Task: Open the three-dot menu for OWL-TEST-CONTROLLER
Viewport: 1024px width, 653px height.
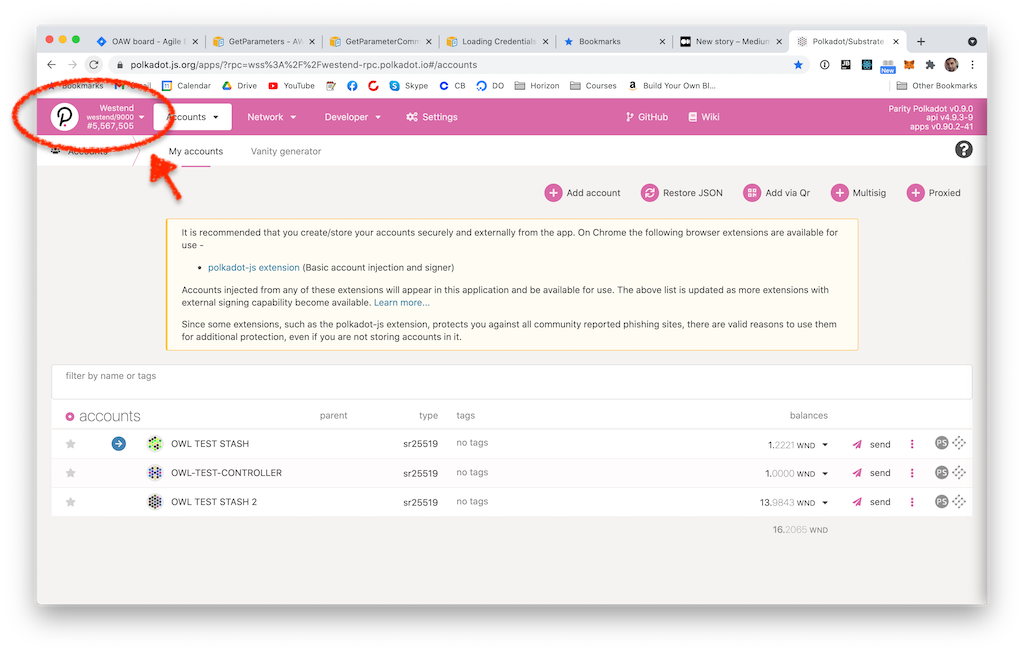Action: point(912,473)
